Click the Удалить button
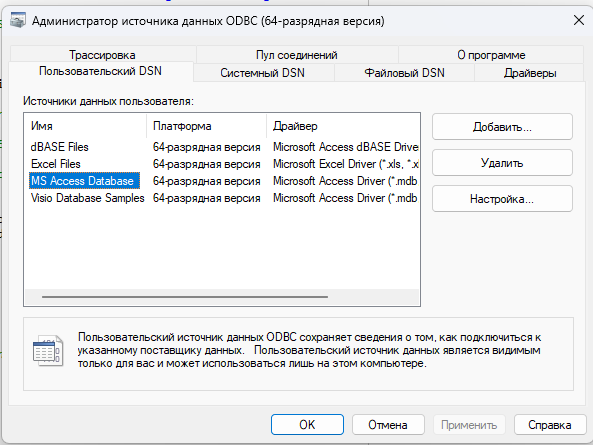 pyautogui.click(x=502, y=163)
